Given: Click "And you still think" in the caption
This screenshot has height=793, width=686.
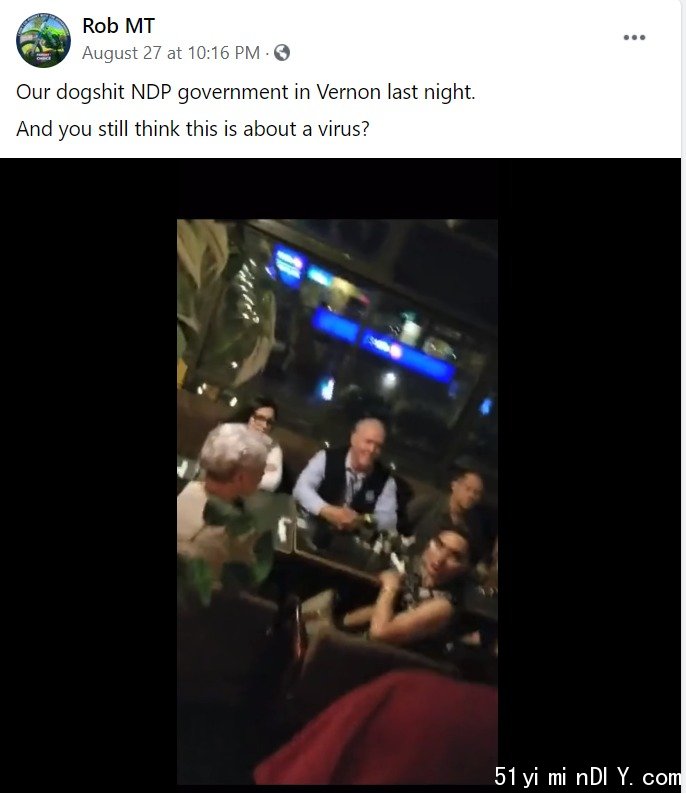Looking at the screenshot, I should click(x=98, y=129).
